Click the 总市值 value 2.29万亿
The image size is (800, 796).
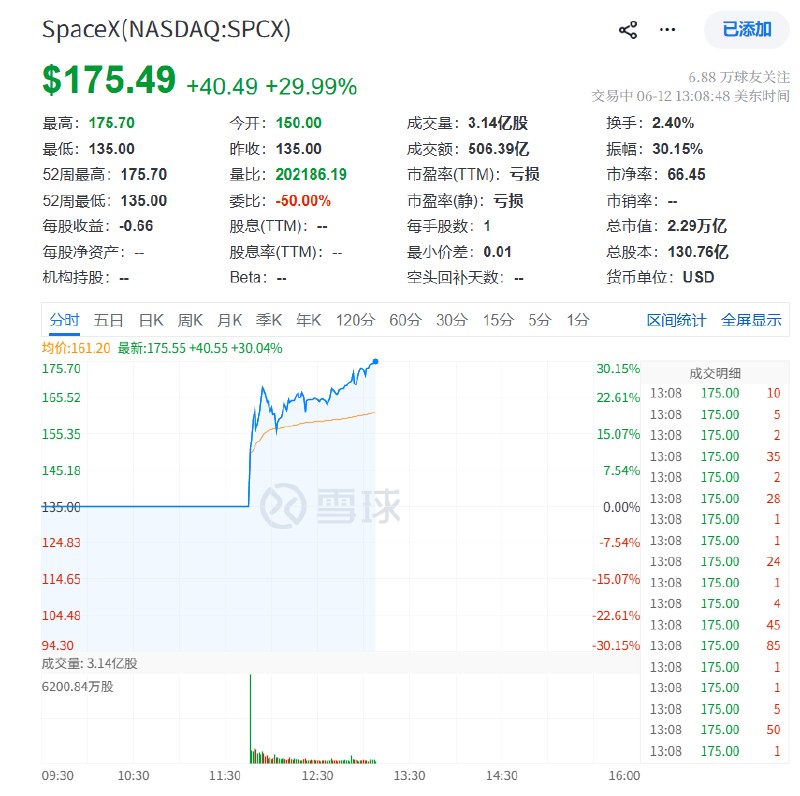(697, 226)
